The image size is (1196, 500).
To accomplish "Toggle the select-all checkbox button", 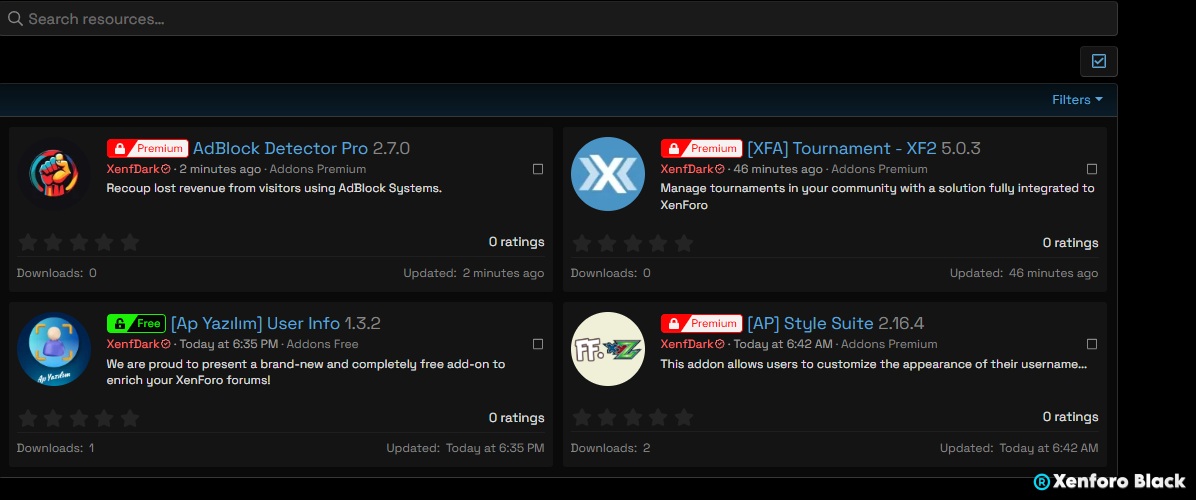I will 1098,61.
